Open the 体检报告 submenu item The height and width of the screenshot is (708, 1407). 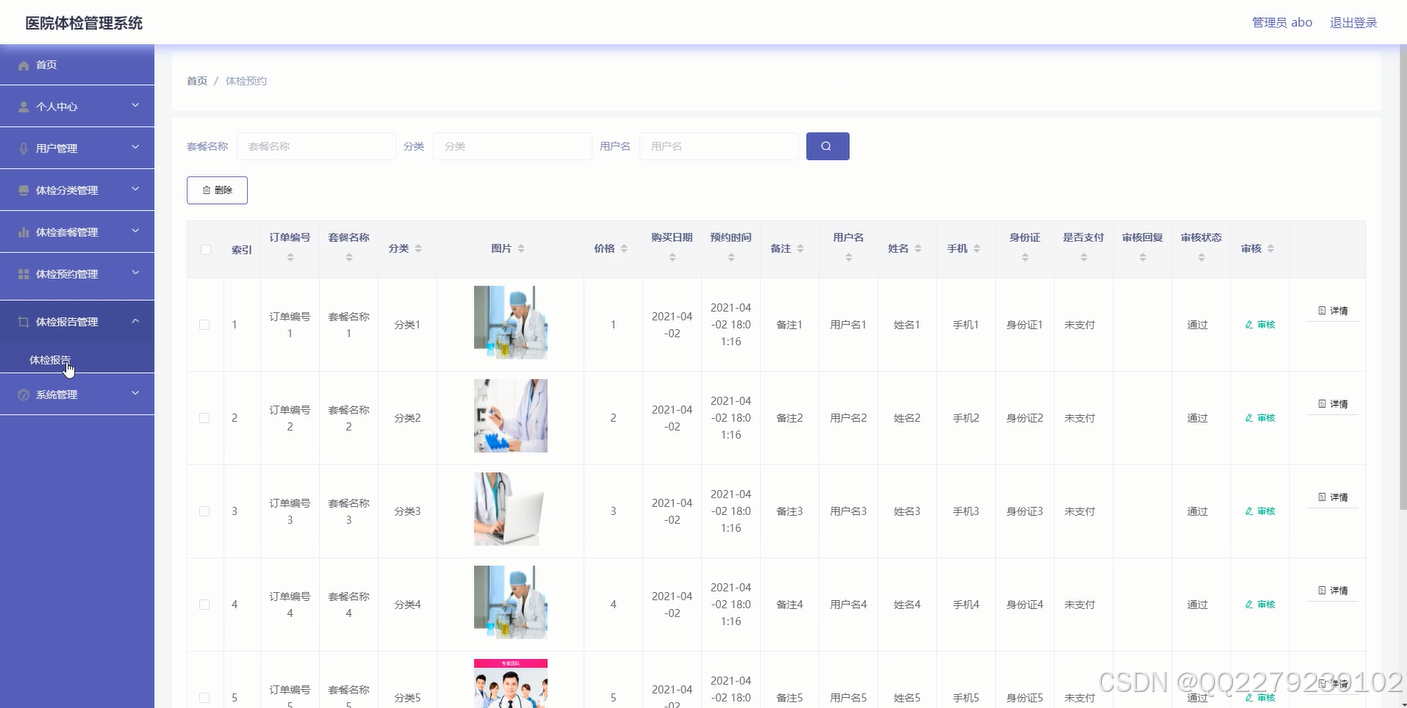point(48,361)
